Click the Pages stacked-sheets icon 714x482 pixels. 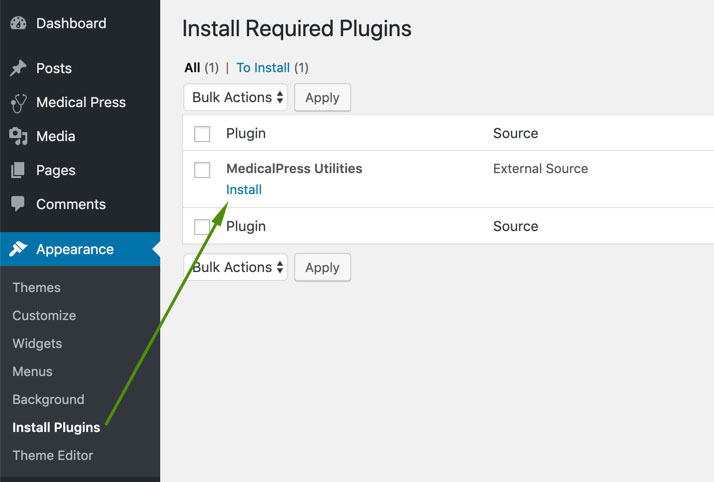[18, 170]
